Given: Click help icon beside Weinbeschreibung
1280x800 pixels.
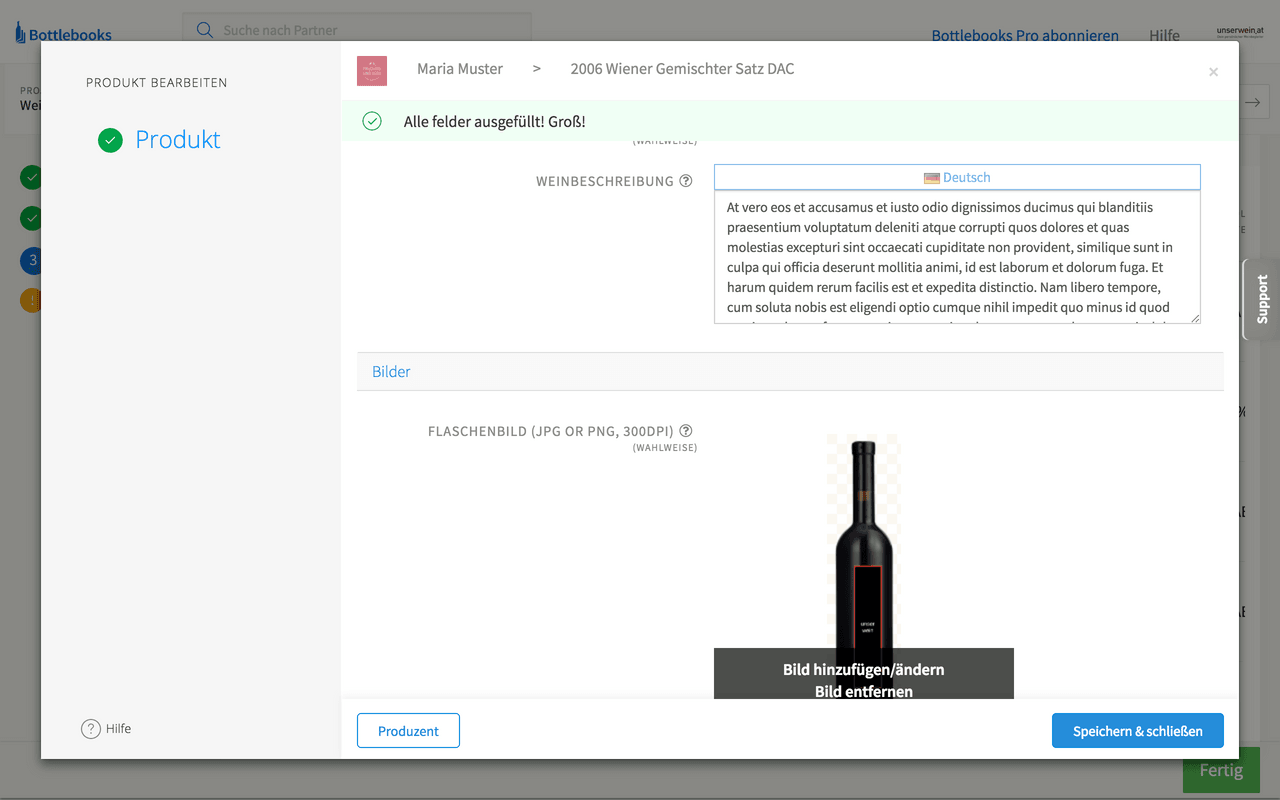Looking at the screenshot, I should click(x=686, y=181).
